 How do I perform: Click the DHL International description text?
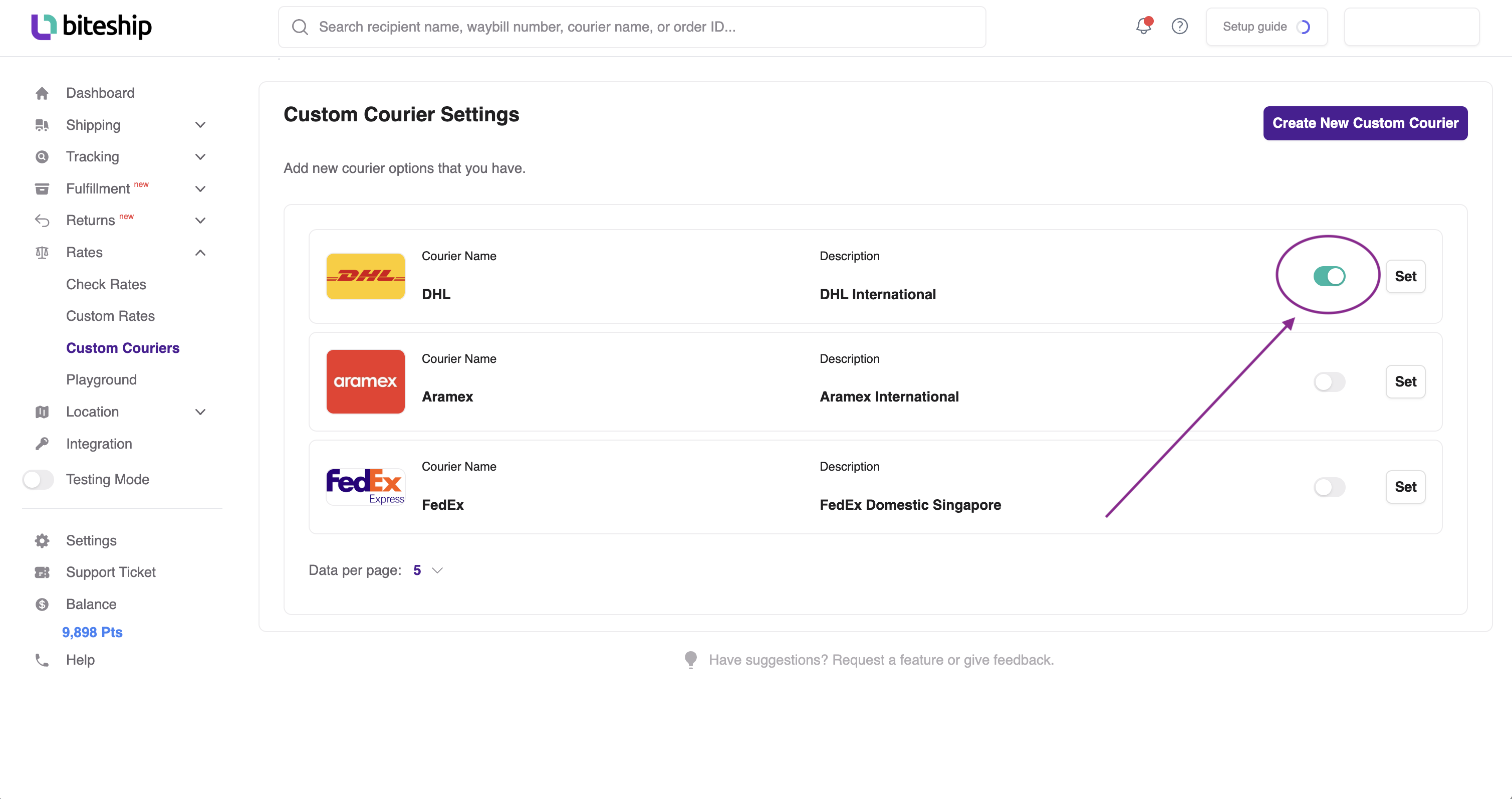[878, 295]
